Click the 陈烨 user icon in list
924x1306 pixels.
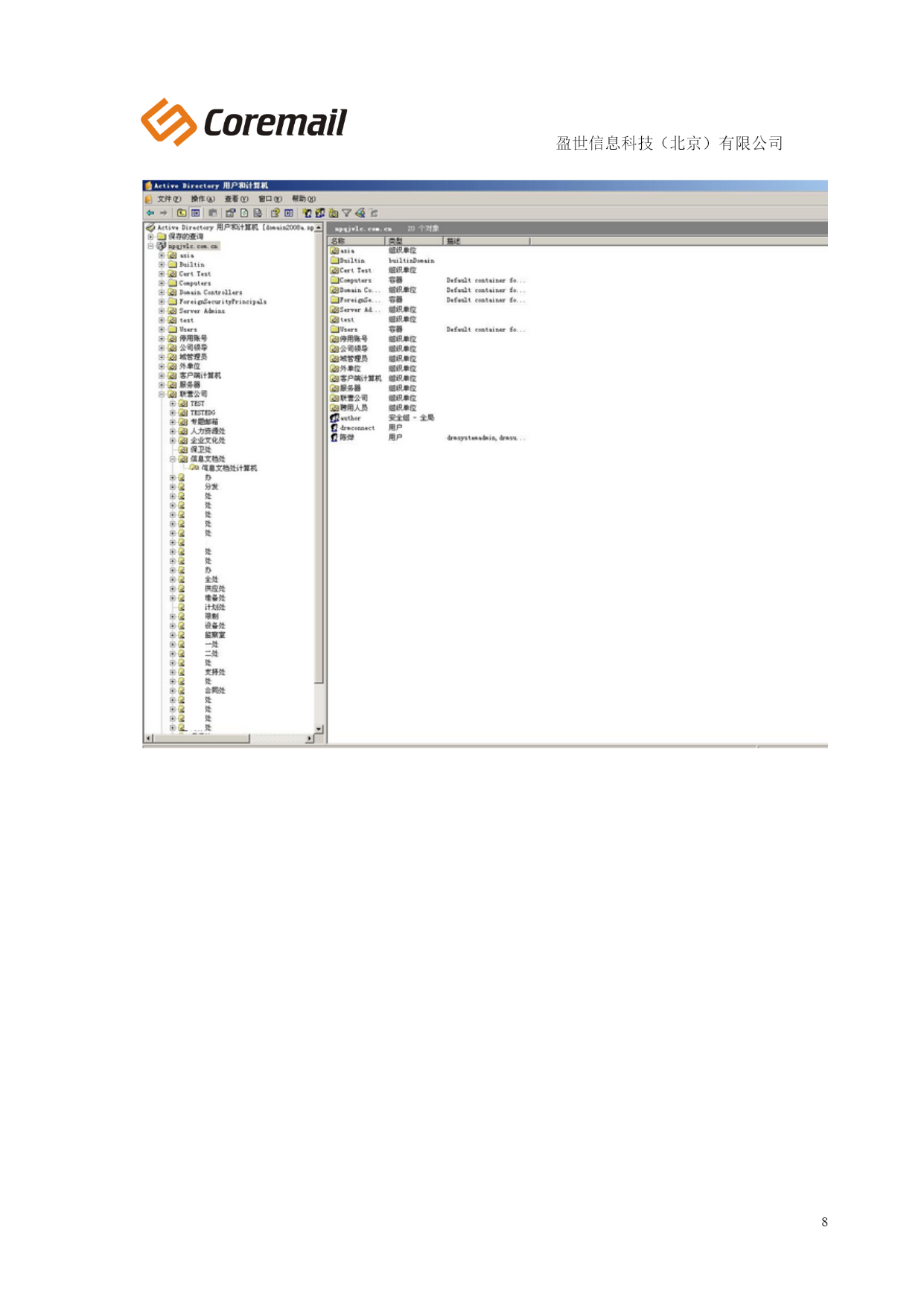[334, 438]
